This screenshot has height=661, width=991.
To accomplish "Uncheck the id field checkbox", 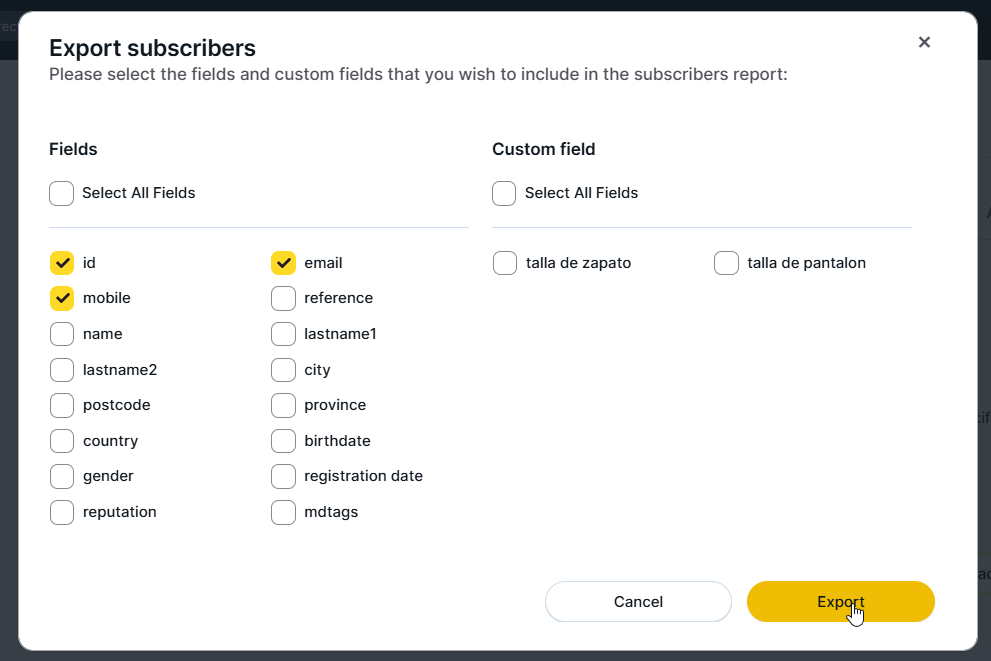I will [62, 263].
